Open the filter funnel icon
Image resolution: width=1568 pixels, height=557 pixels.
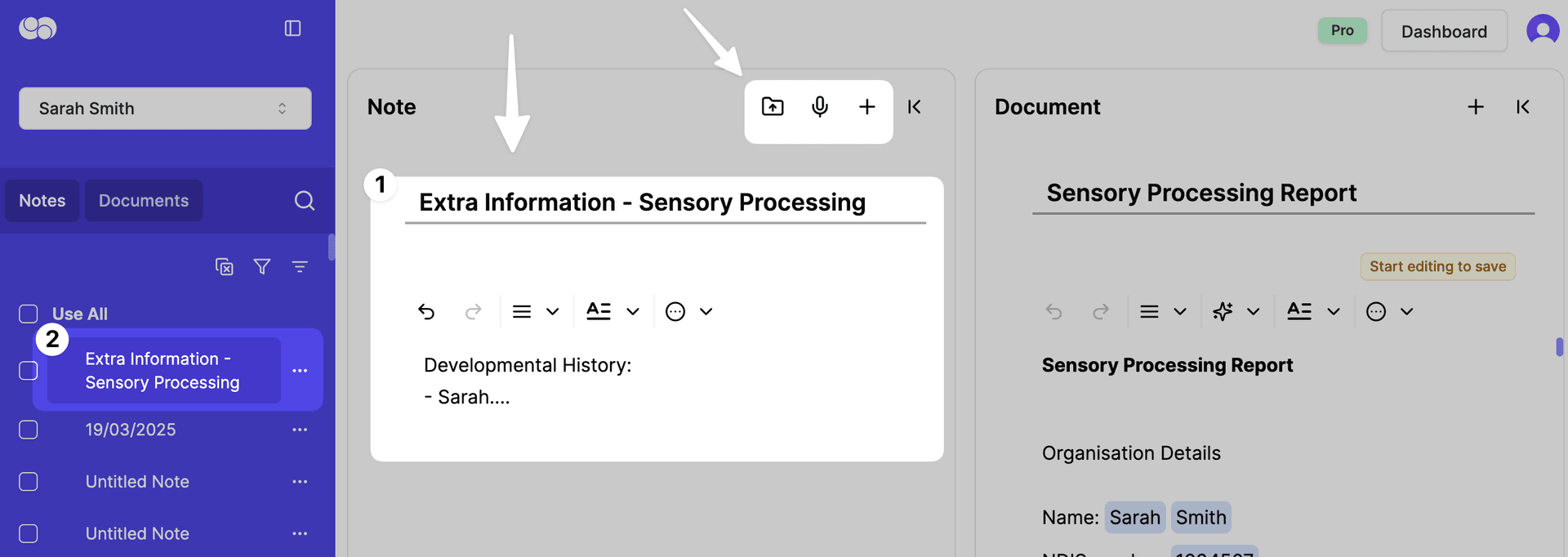[262, 267]
